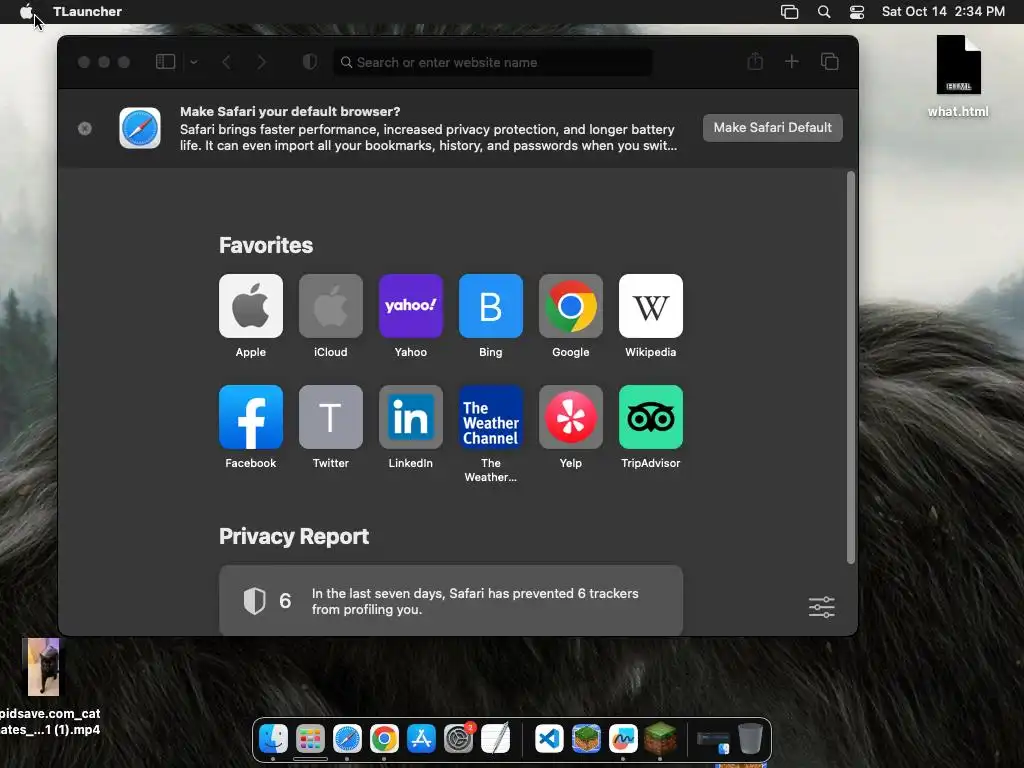The image size is (1024, 768).
Task: Open the Yahoo favorite
Action: click(x=411, y=306)
